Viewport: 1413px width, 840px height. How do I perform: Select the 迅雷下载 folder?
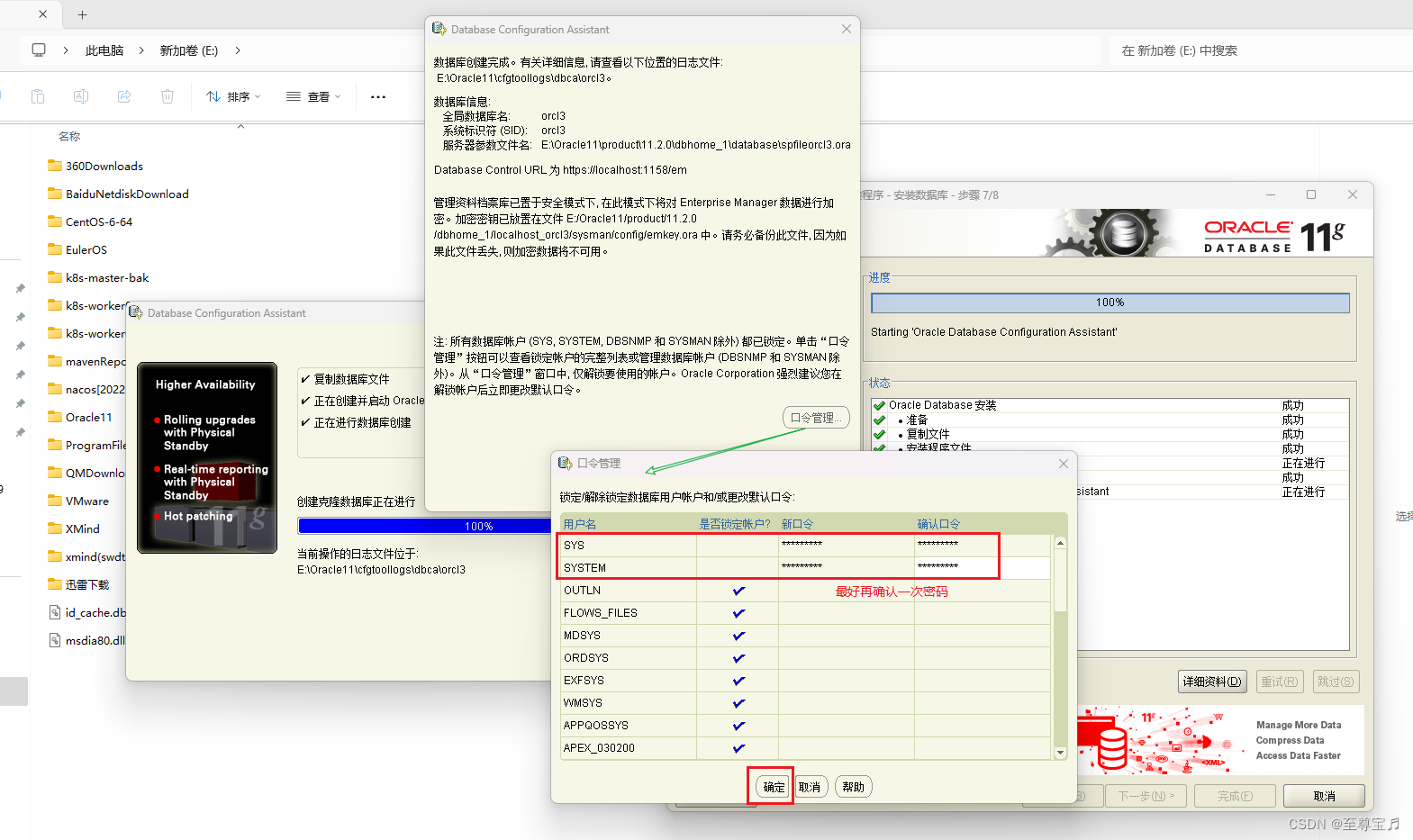pos(78,584)
